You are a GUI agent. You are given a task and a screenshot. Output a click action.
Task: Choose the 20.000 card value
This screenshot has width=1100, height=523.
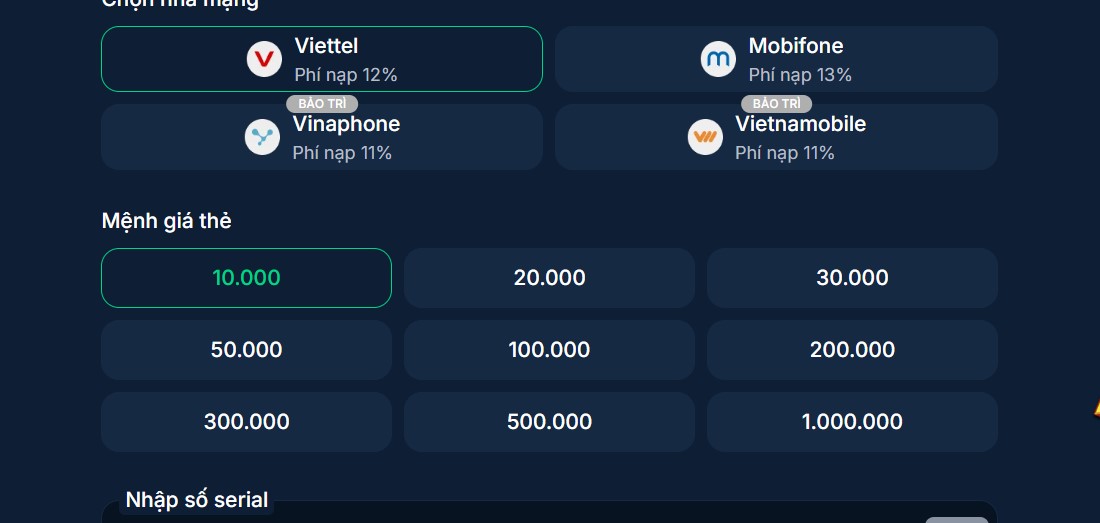(549, 278)
